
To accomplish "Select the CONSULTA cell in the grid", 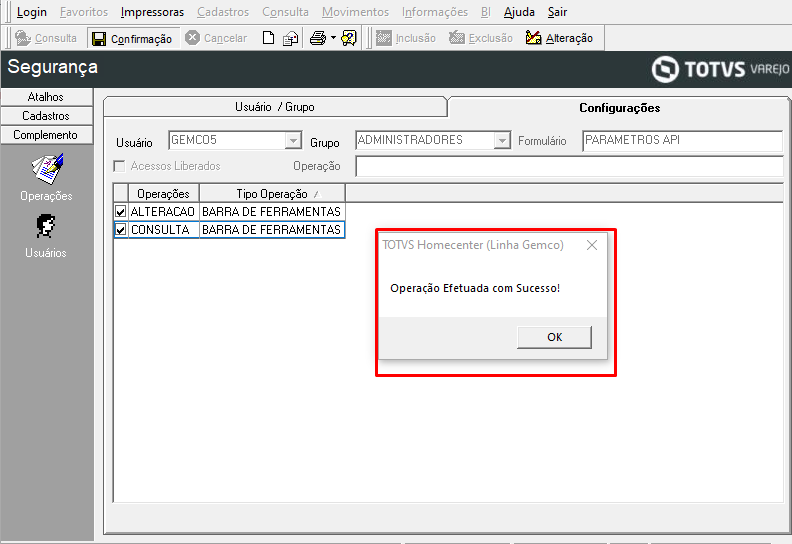I will click(163, 230).
